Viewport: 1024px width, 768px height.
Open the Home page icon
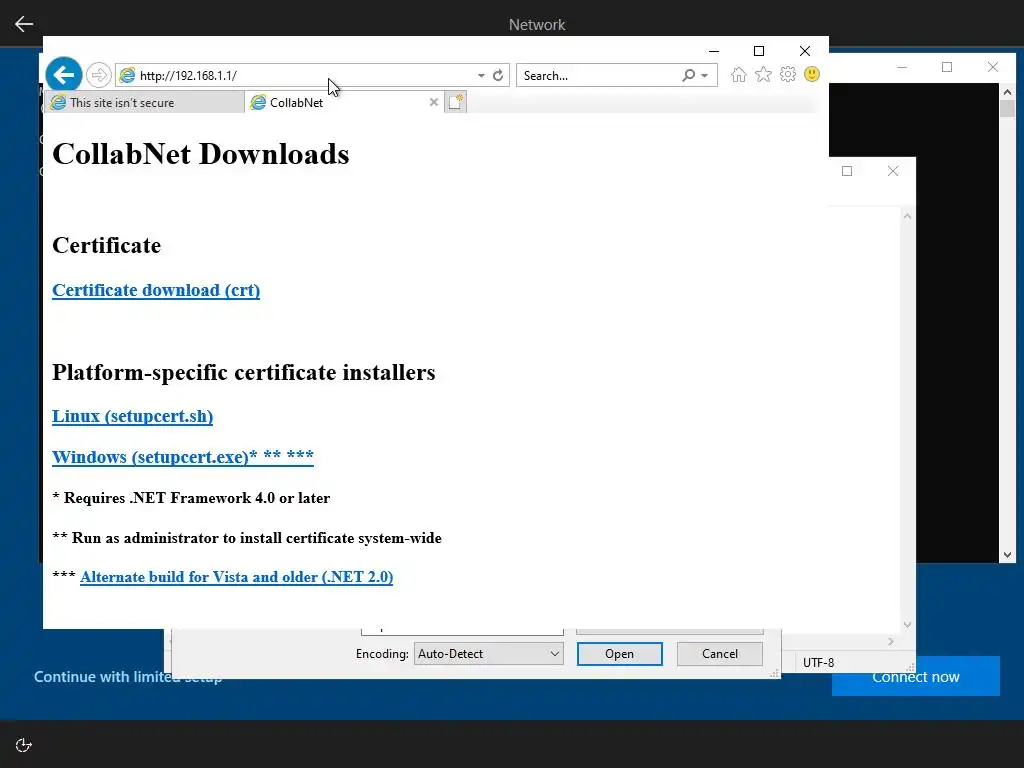tap(739, 74)
